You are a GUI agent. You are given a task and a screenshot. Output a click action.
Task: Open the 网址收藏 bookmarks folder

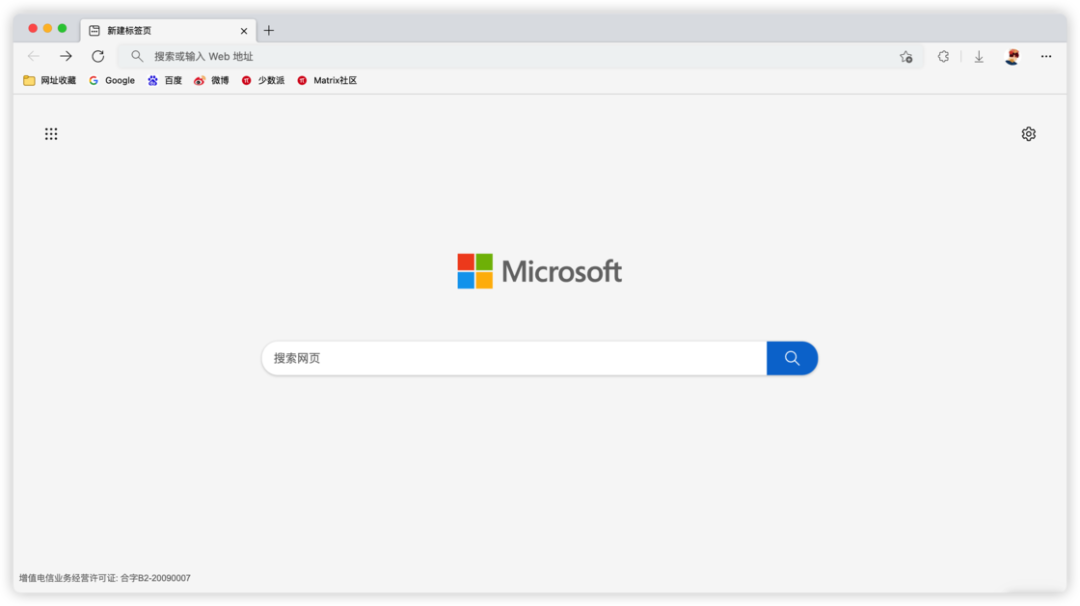(x=50, y=81)
